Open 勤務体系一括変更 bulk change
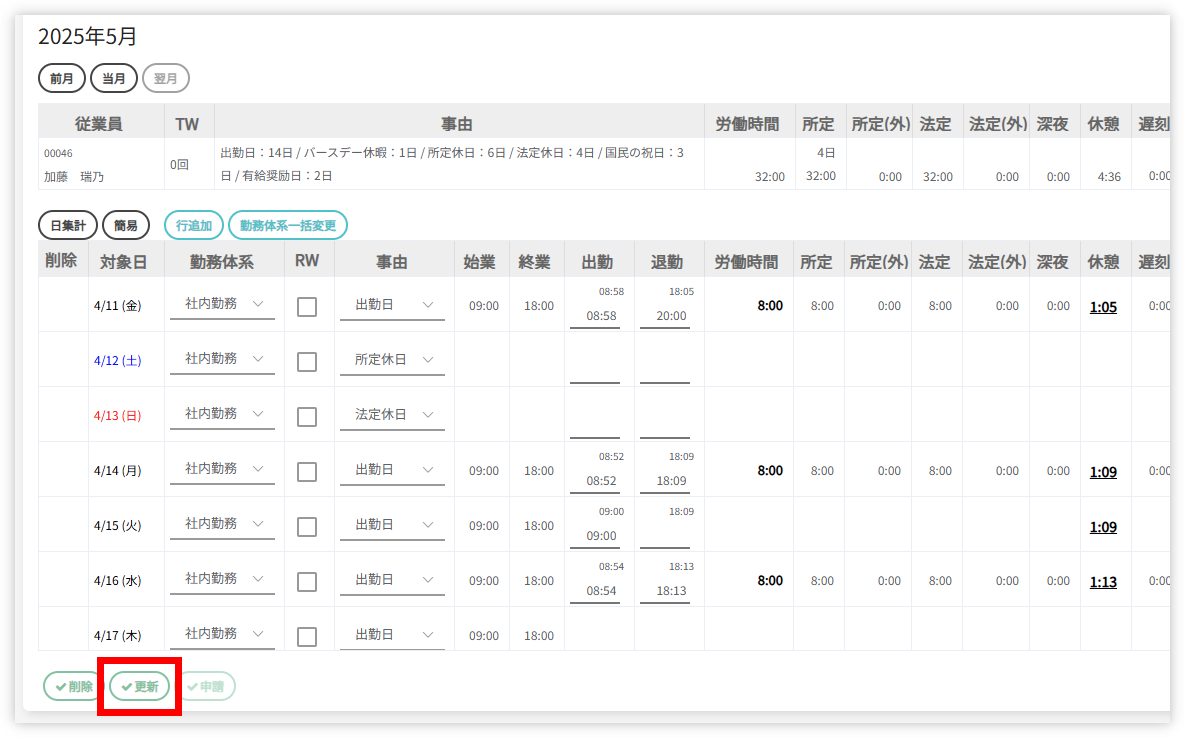1185x738 pixels. click(288, 225)
